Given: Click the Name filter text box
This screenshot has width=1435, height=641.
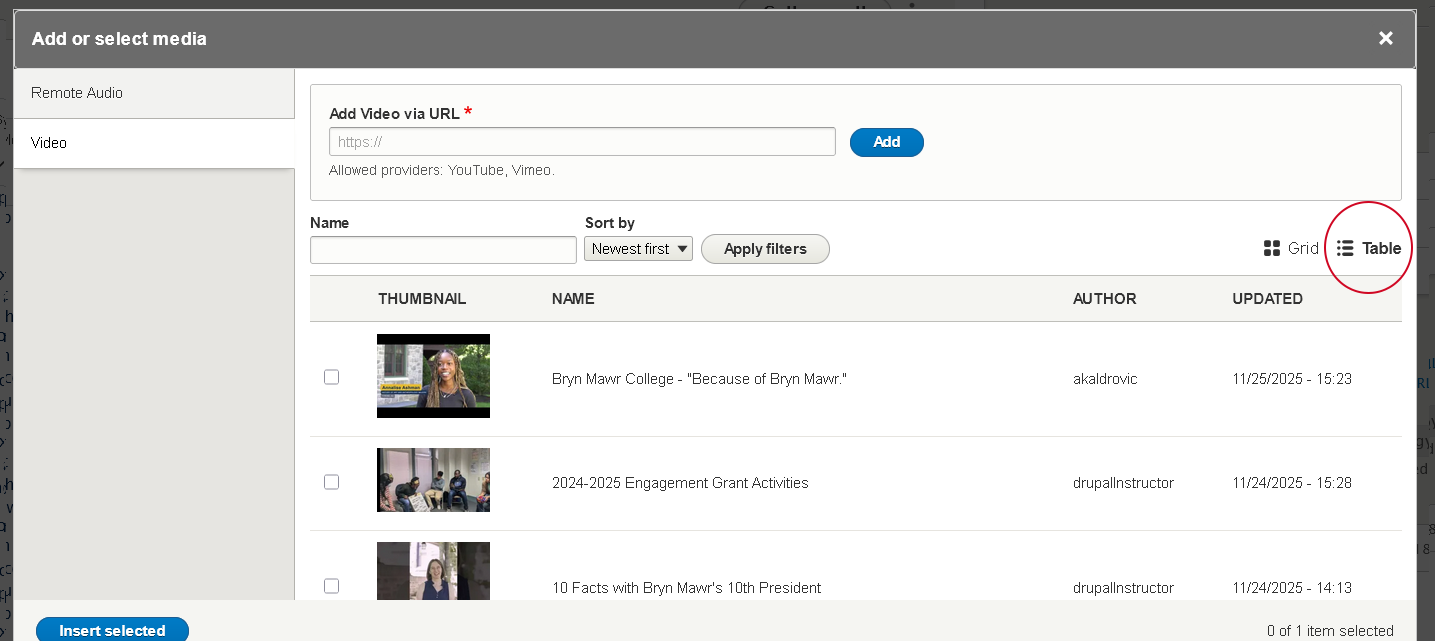Looking at the screenshot, I should (443, 250).
